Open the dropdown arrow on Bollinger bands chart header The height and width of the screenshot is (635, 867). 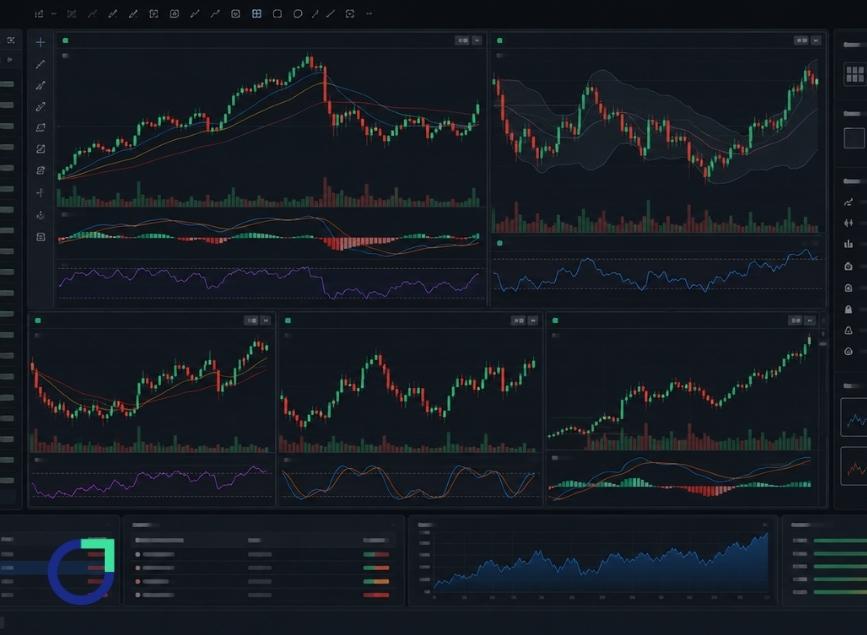[816, 40]
